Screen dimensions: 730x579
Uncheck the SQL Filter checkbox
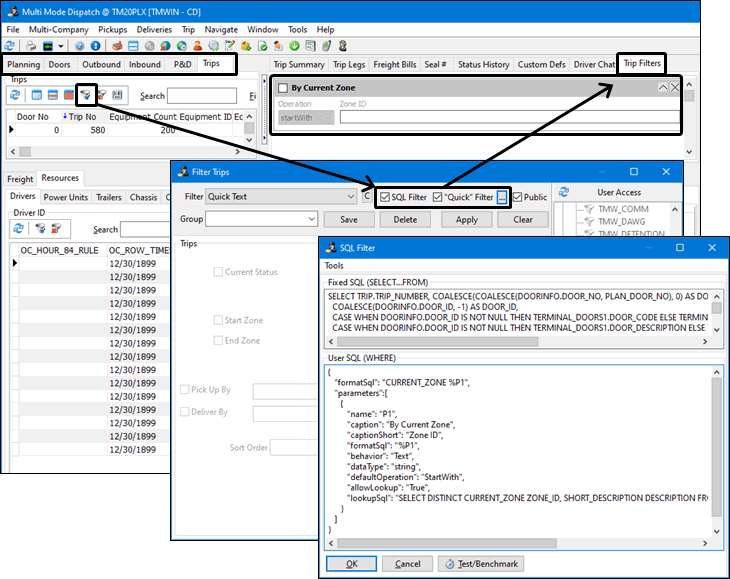385,197
